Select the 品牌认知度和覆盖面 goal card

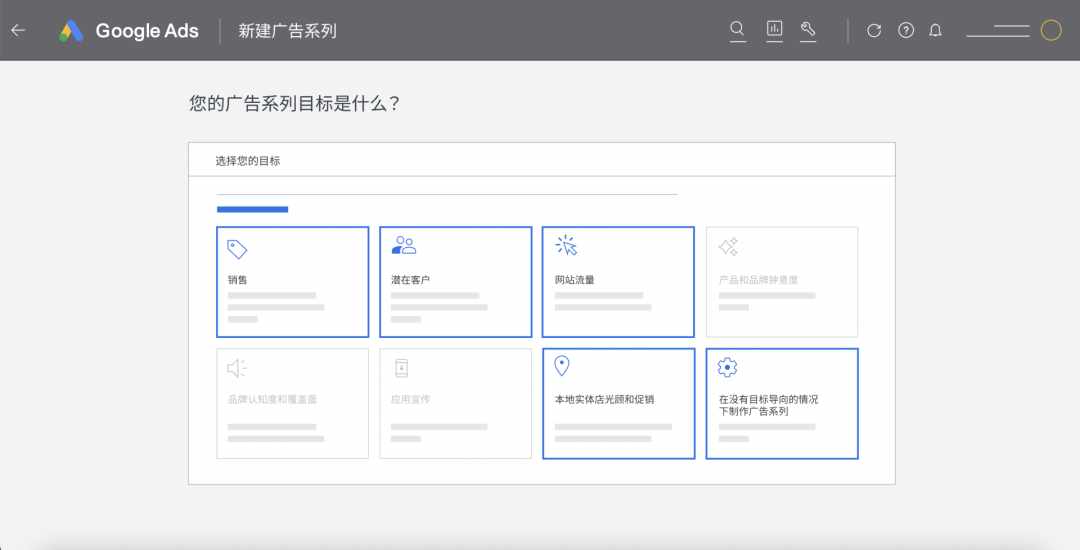pyautogui.click(x=293, y=403)
